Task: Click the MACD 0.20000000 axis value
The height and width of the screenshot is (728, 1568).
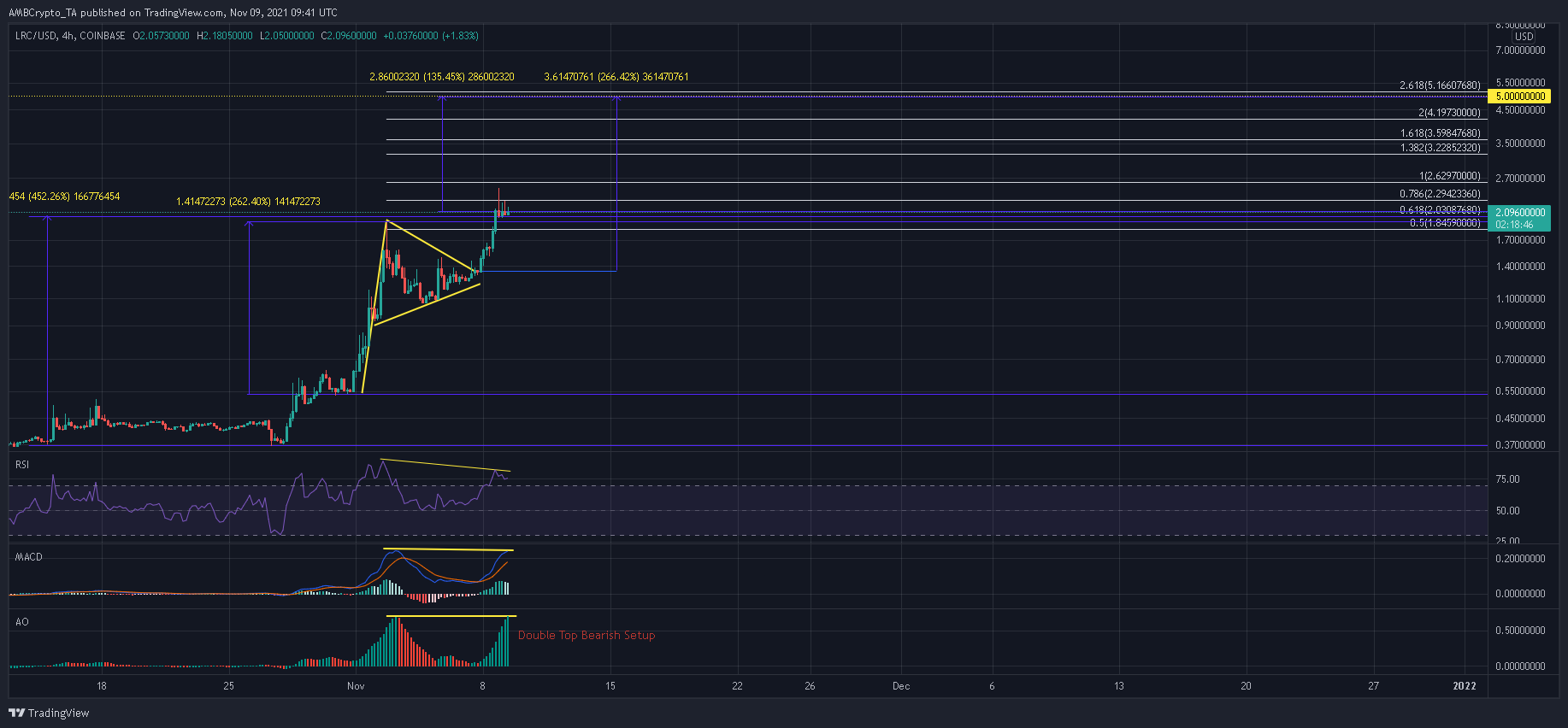Action: (1520, 559)
